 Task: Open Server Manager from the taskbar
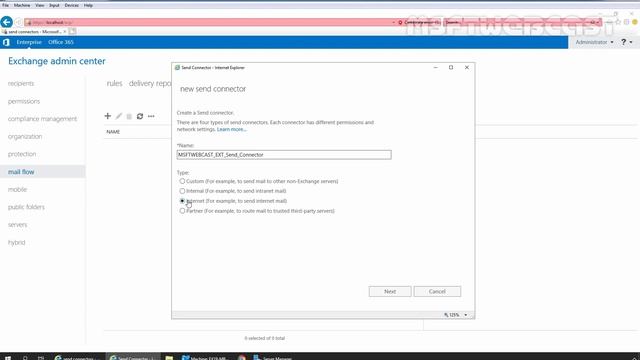273,357
